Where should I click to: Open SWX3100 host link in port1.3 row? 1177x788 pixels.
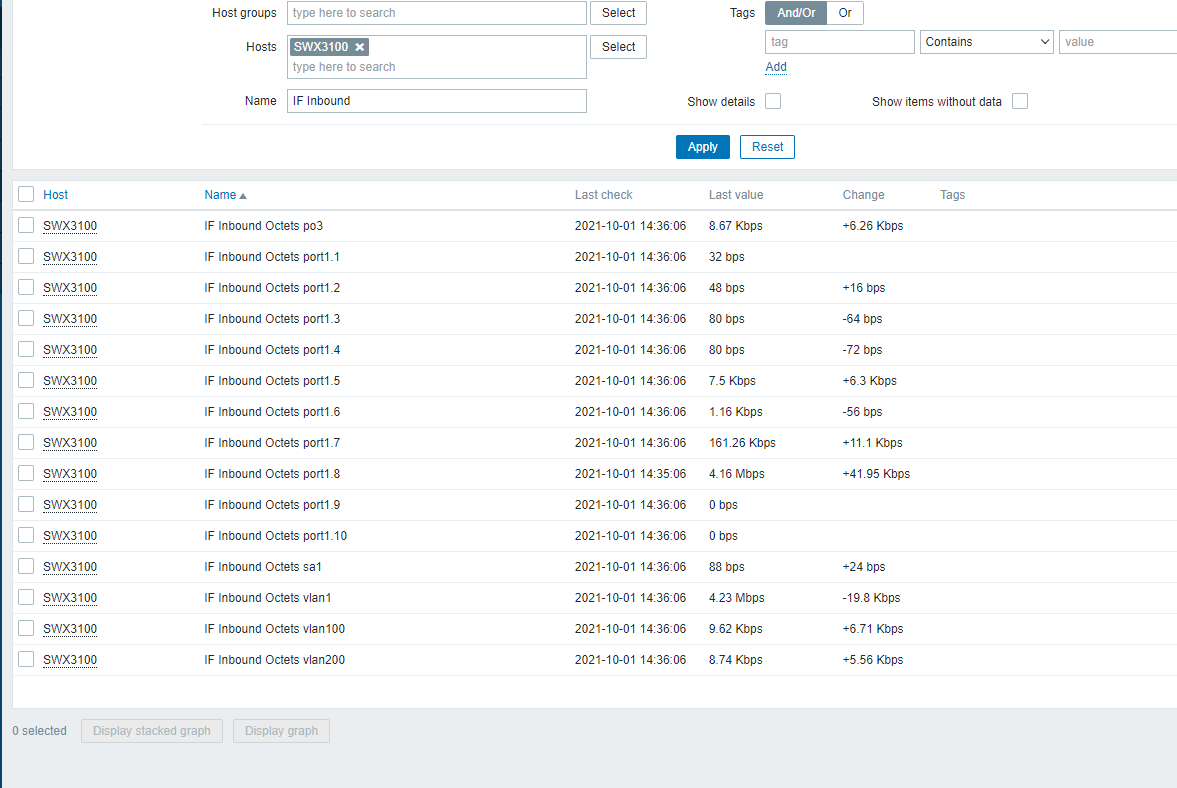tap(70, 319)
